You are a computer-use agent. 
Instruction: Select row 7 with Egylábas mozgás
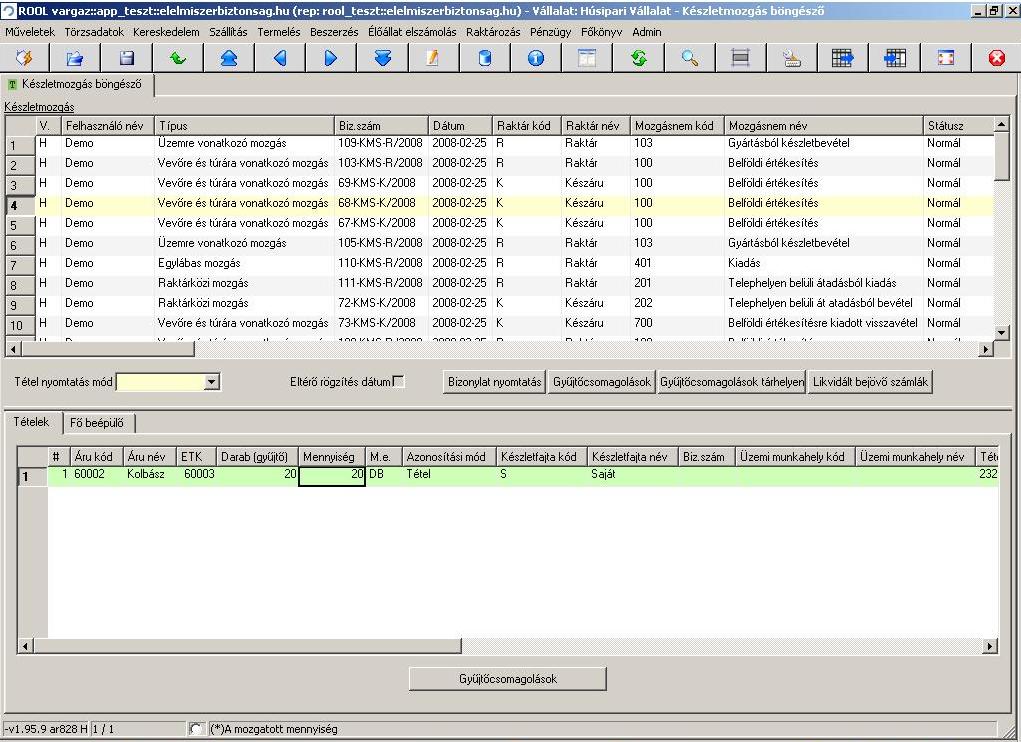point(499,263)
